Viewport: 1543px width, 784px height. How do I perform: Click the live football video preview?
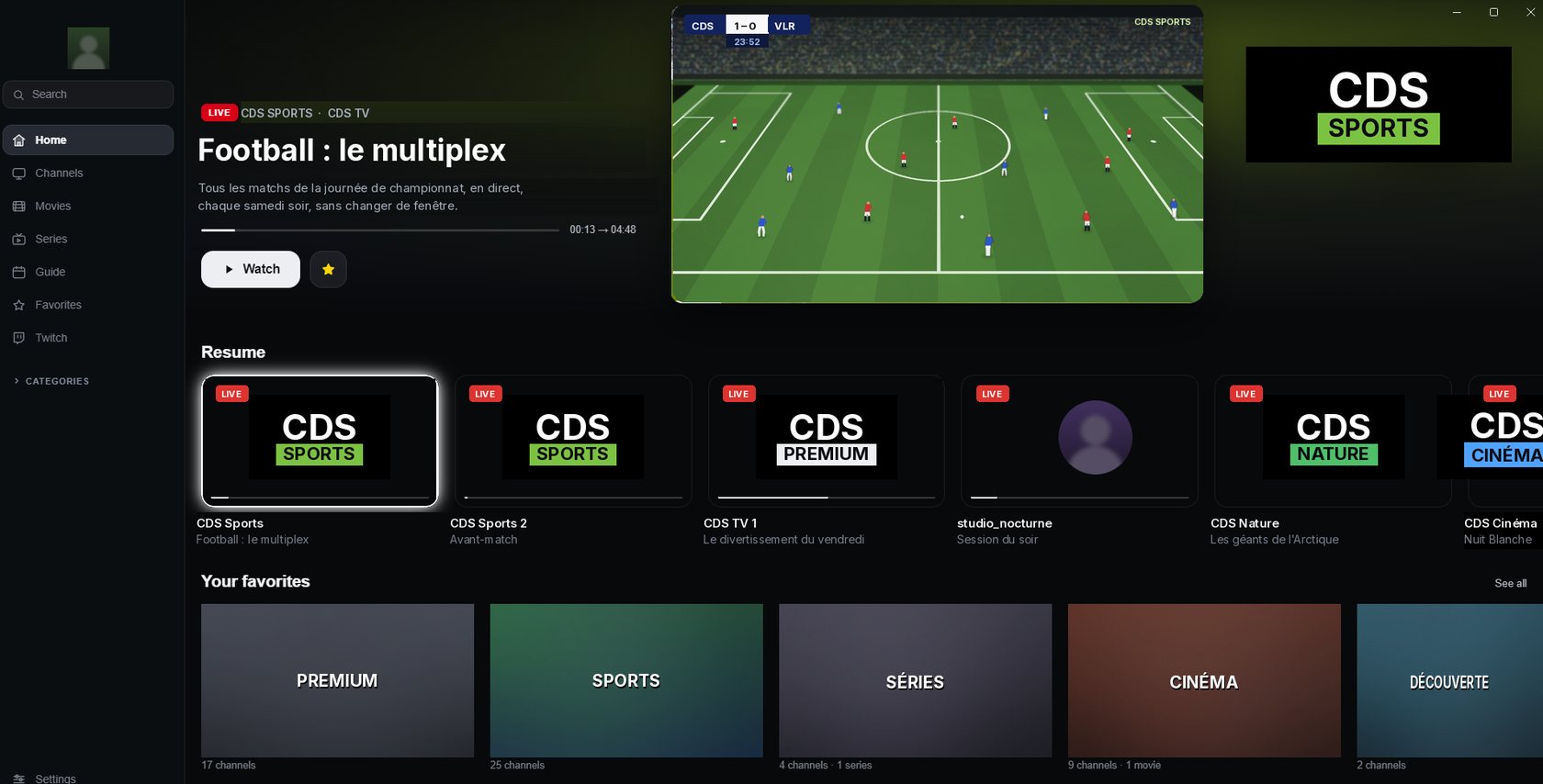pos(937,154)
